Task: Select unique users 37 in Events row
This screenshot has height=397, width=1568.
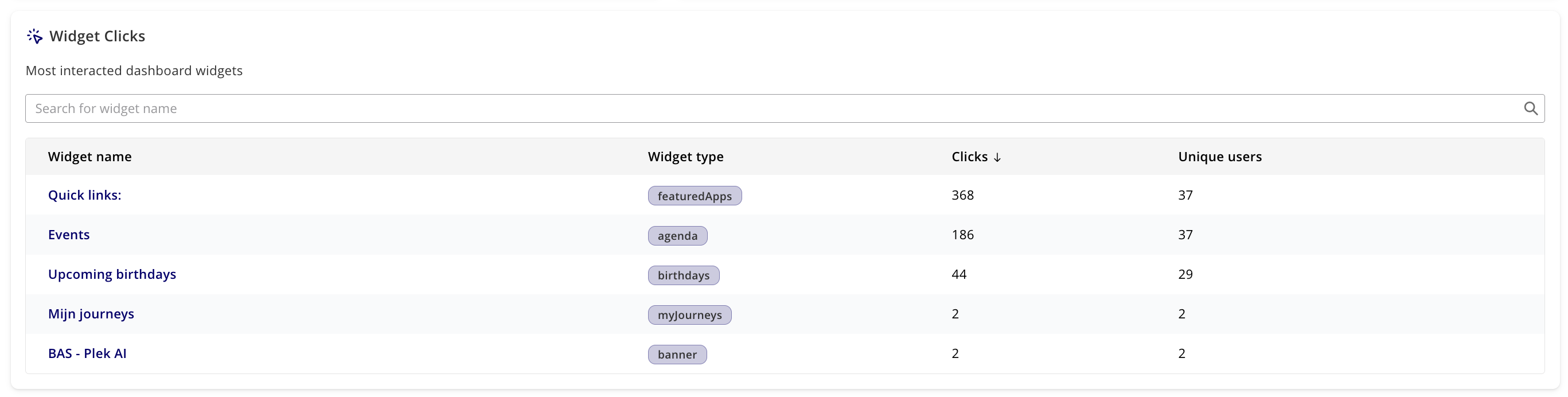Action: pos(1185,235)
